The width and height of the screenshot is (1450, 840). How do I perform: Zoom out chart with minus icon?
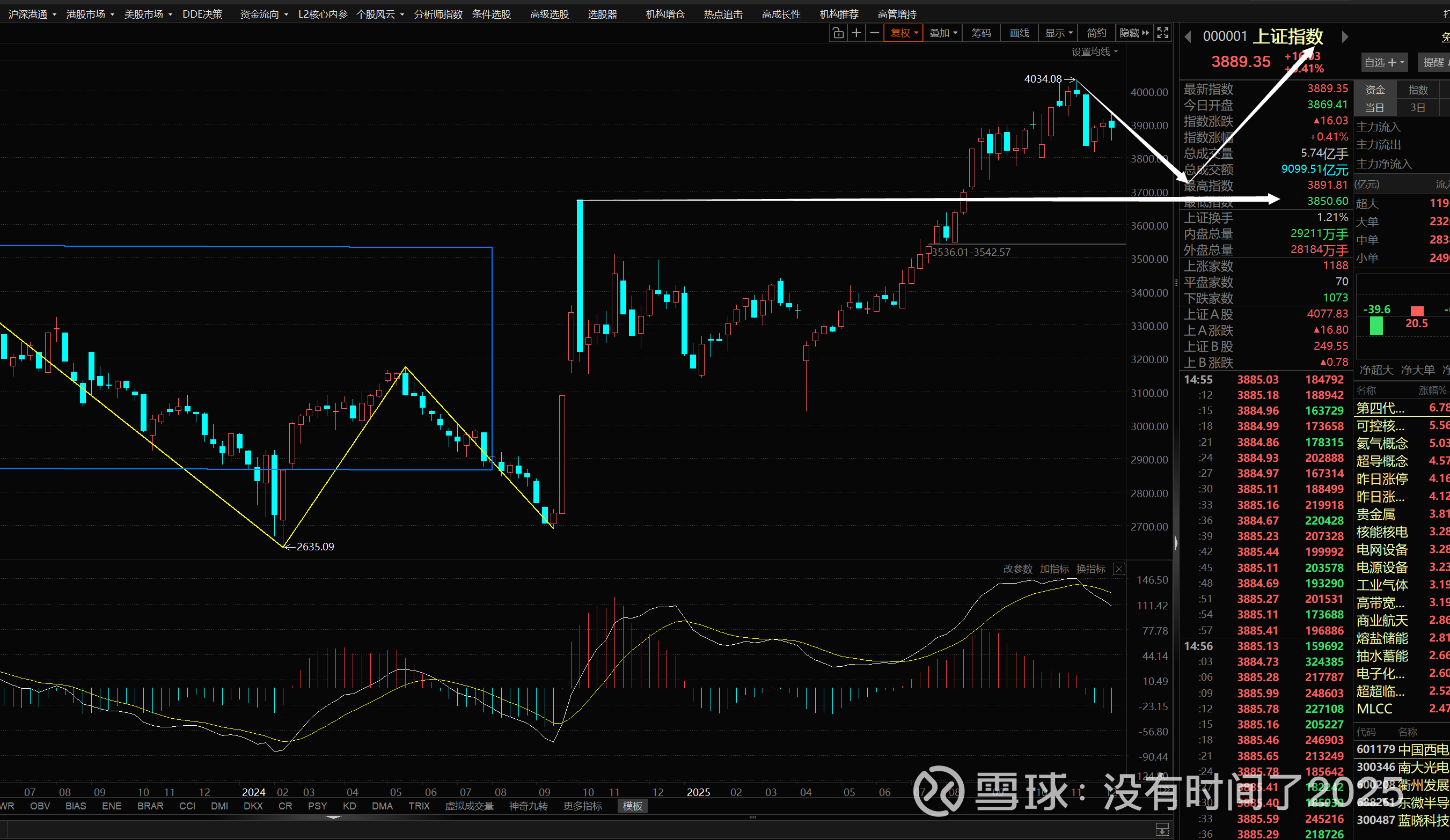click(x=874, y=33)
